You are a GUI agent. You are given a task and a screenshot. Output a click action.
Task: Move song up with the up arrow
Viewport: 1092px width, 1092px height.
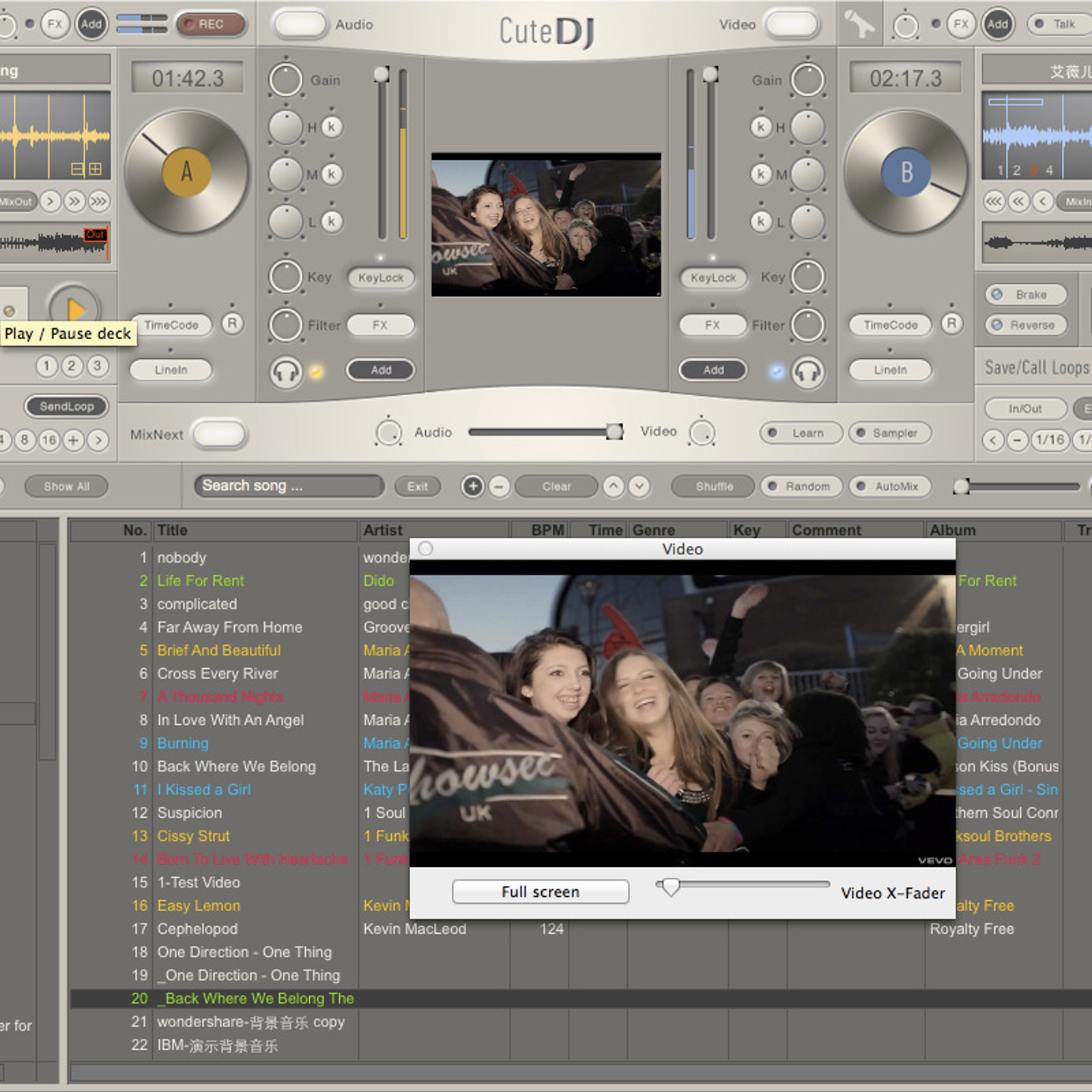point(614,487)
